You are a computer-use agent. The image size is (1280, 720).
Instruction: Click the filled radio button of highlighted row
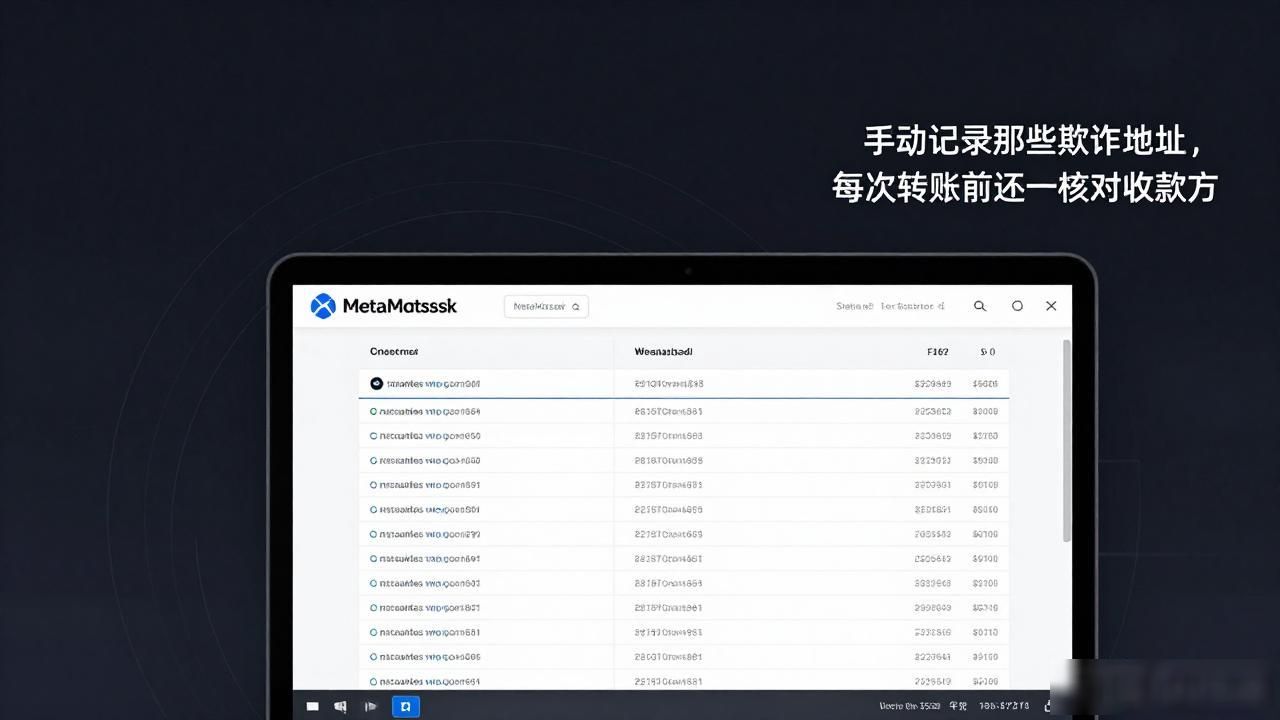click(376, 383)
